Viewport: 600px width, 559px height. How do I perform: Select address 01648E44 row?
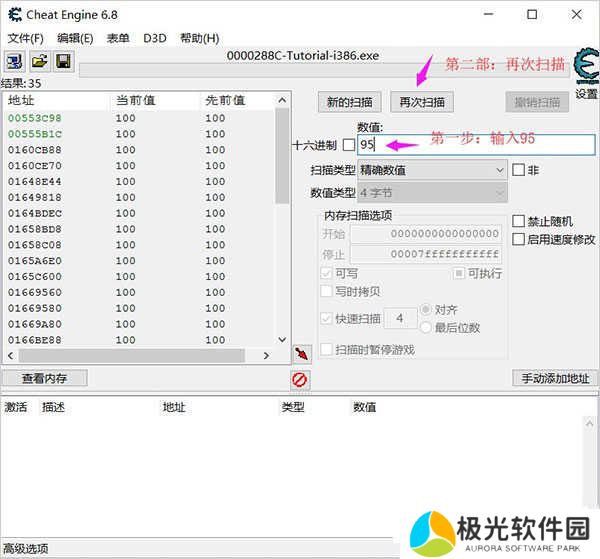pyautogui.click(x=139, y=181)
